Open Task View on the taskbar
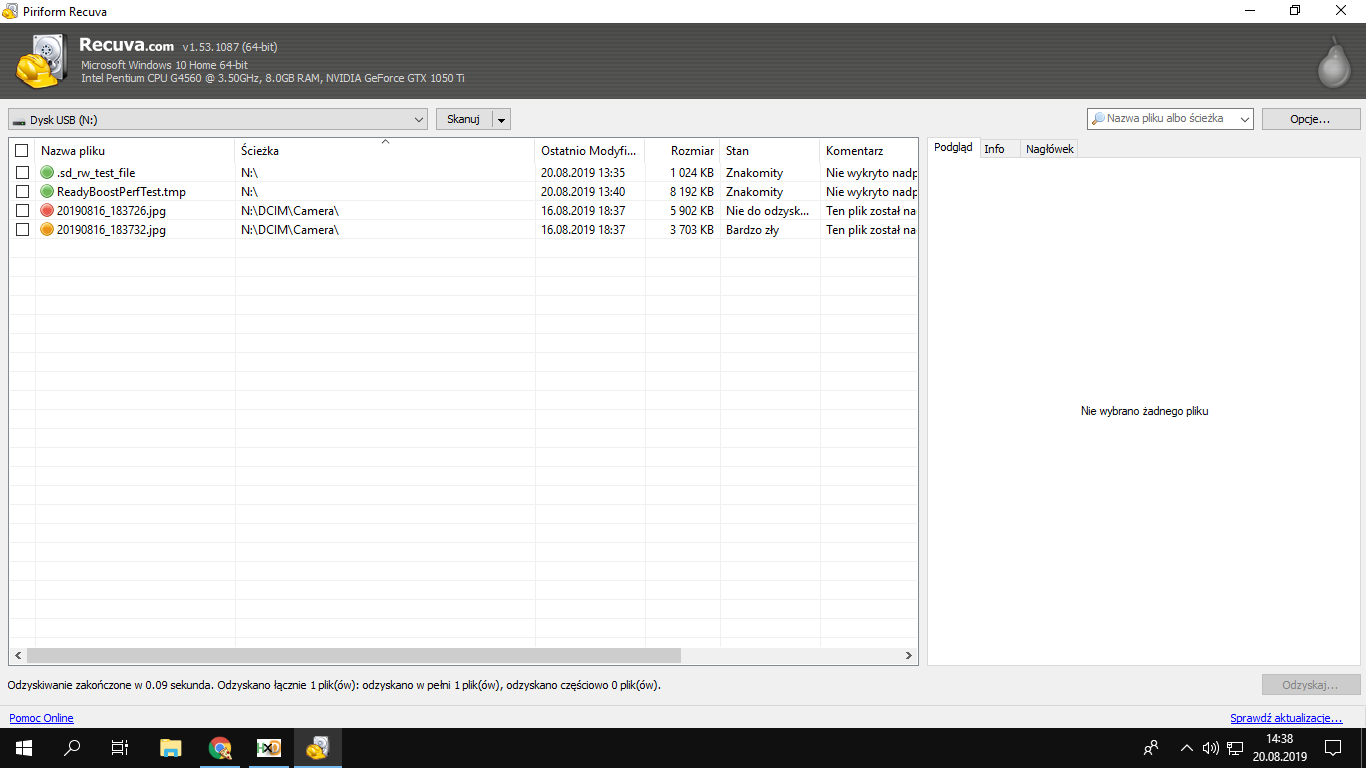The height and width of the screenshot is (768, 1366). click(x=120, y=748)
